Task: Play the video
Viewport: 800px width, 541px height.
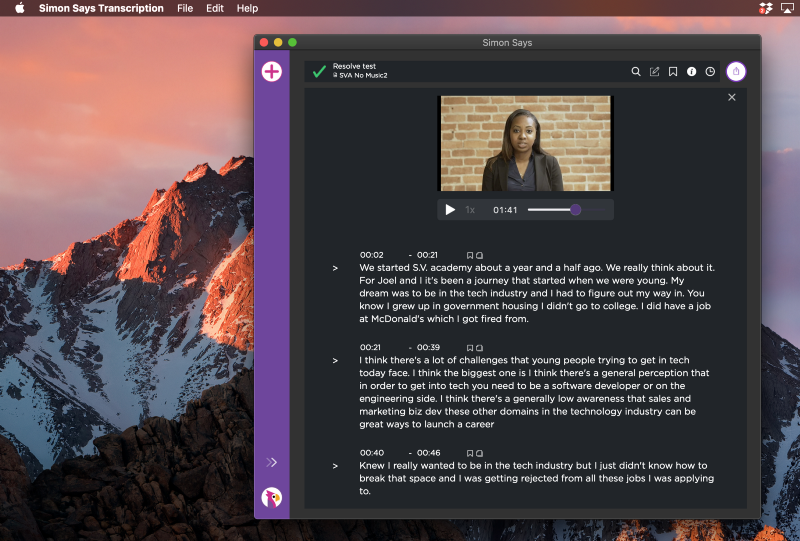Action: click(x=449, y=210)
